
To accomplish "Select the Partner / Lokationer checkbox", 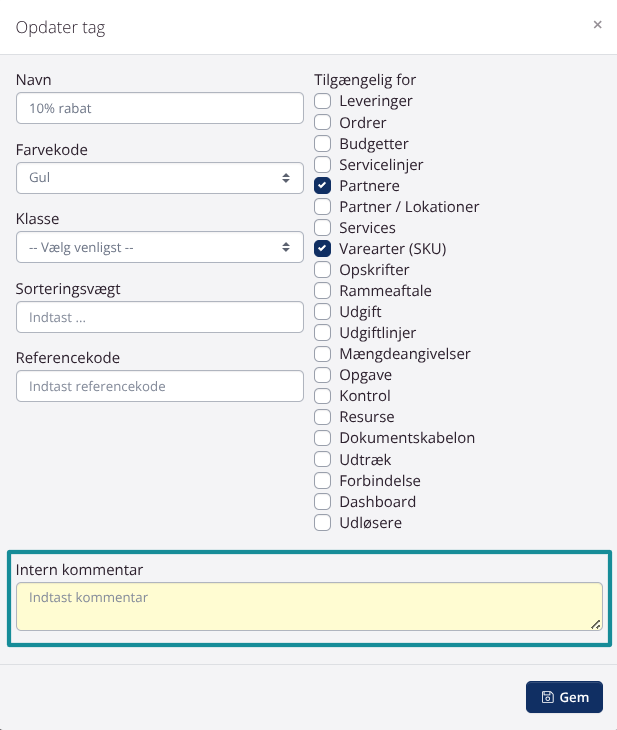I will click(322, 207).
